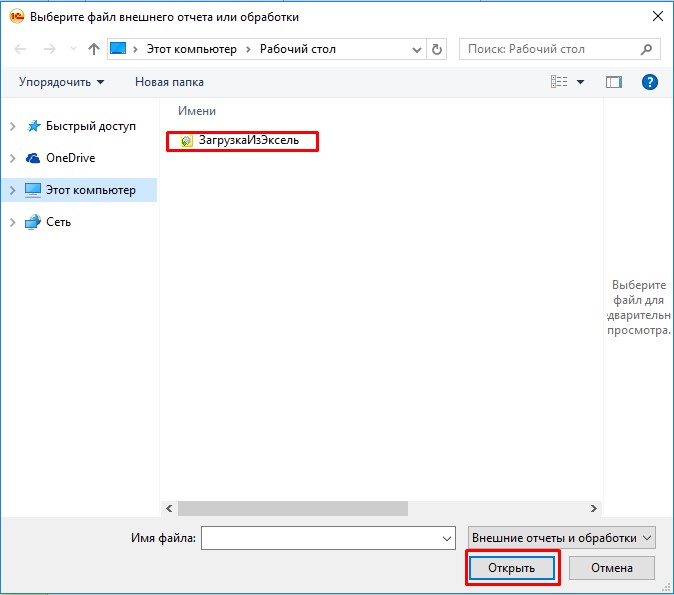Click the computer icon in address bar
This screenshot has width=674, height=595.
tap(118, 48)
